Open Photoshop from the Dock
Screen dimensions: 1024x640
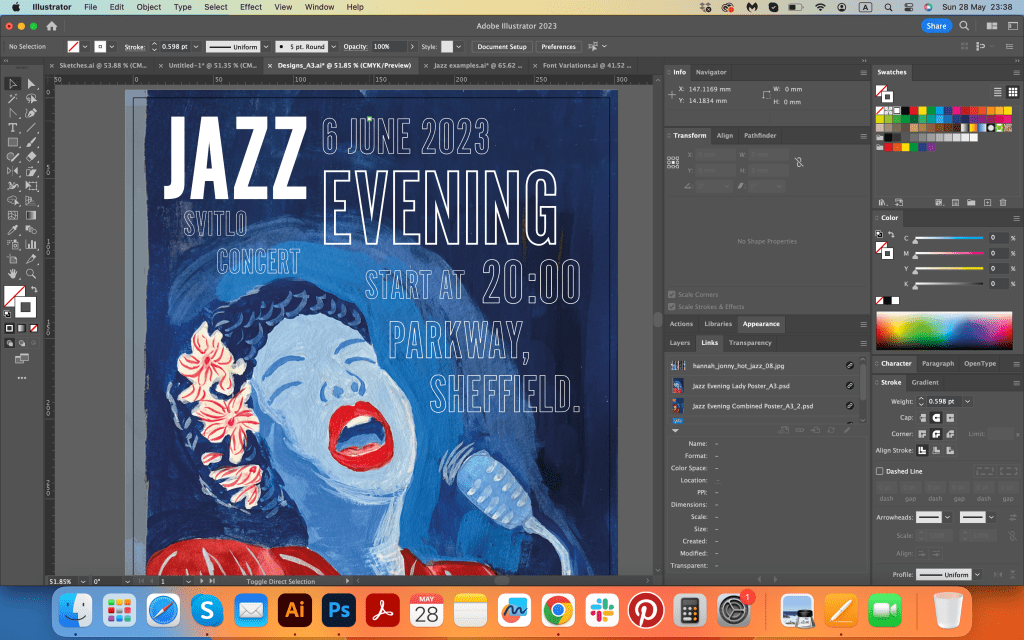pyautogui.click(x=338, y=609)
